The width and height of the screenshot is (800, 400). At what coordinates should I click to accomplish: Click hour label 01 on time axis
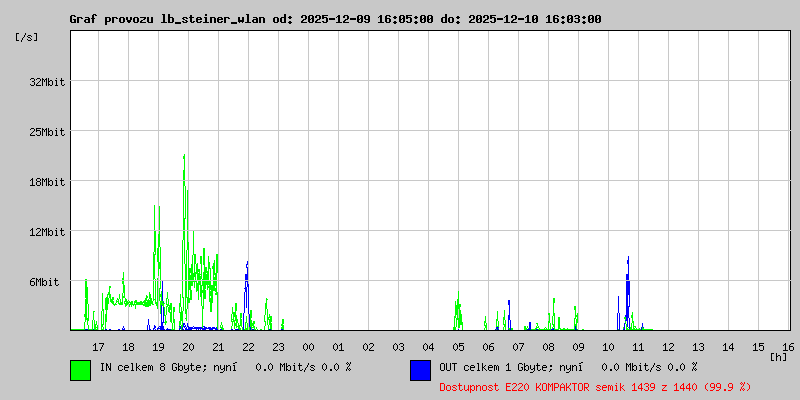pyautogui.click(x=338, y=347)
